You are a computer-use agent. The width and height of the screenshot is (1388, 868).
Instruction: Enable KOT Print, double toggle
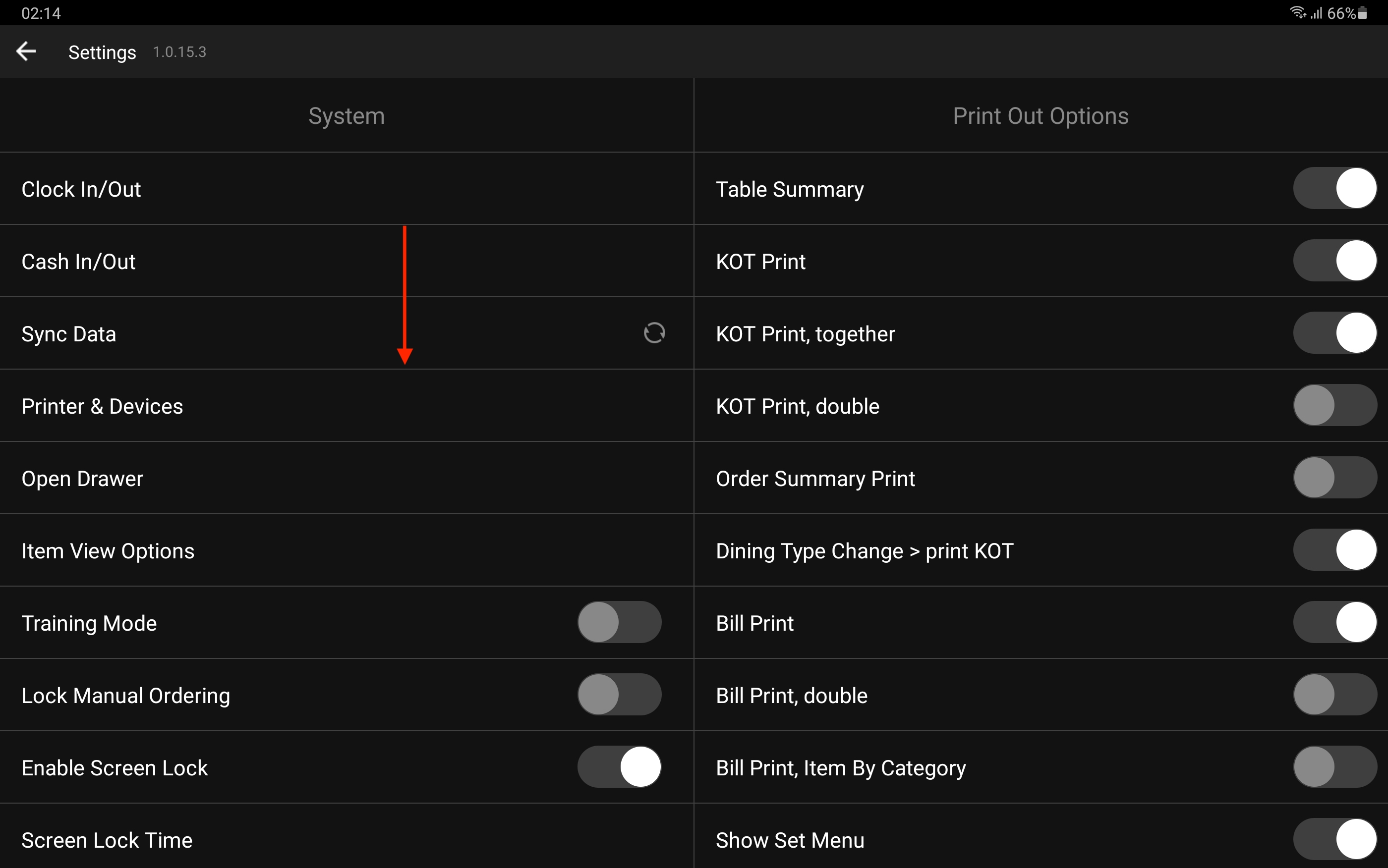1334,405
